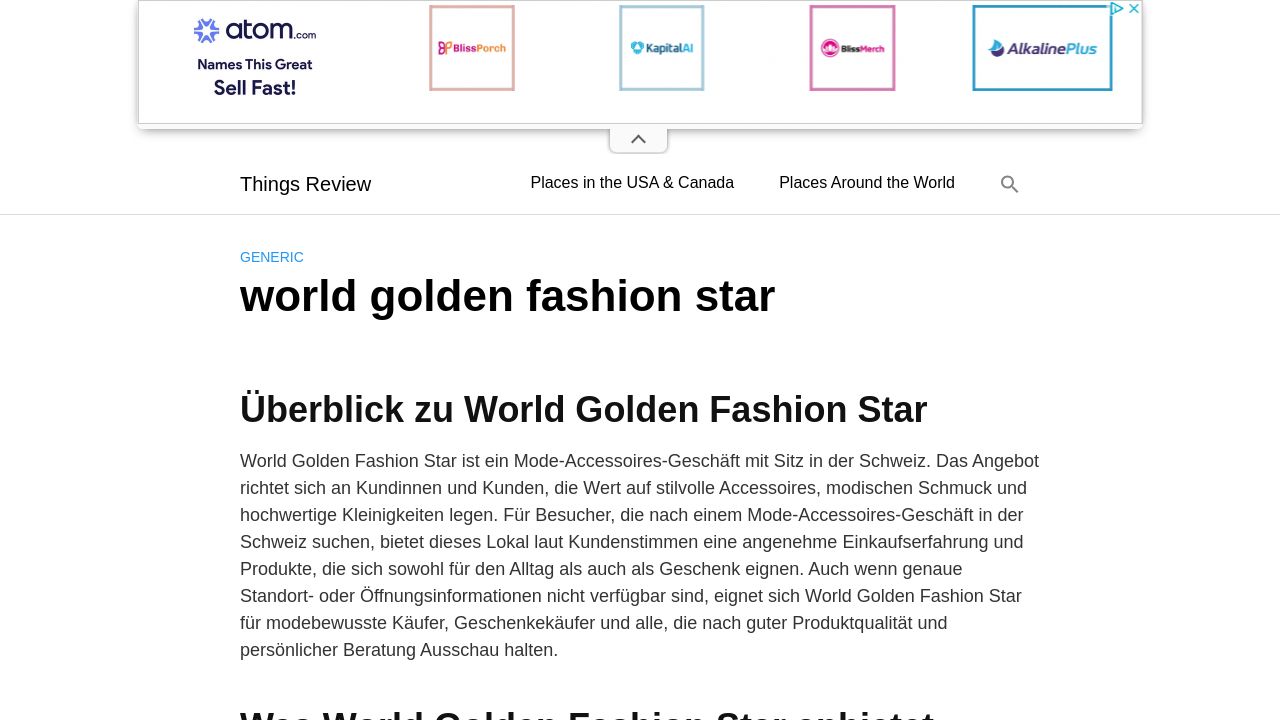Open Places in the USA & Canada menu
The height and width of the screenshot is (720, 1280).
pos(632,183)
